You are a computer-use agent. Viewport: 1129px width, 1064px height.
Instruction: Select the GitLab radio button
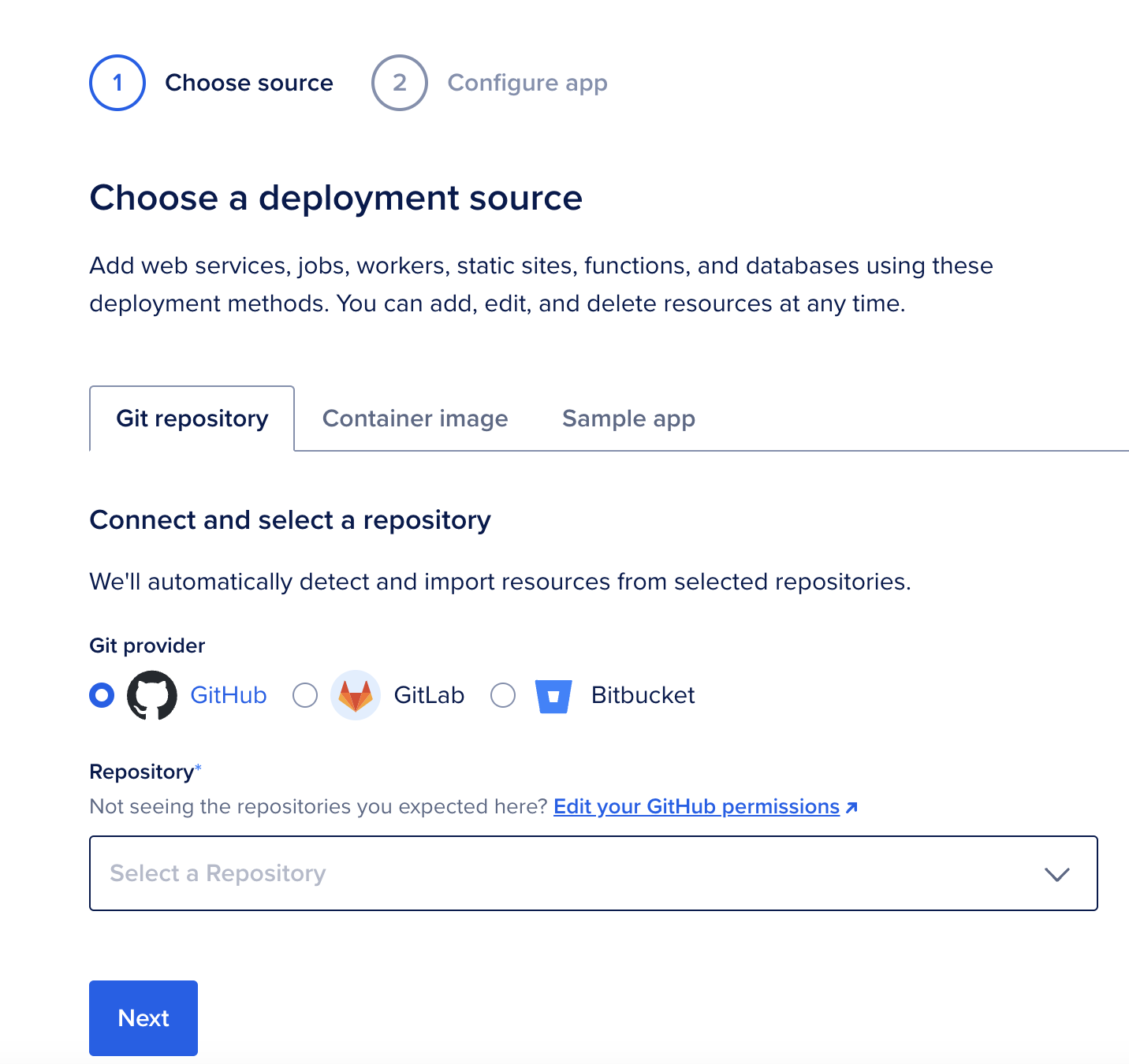[304, 695]
